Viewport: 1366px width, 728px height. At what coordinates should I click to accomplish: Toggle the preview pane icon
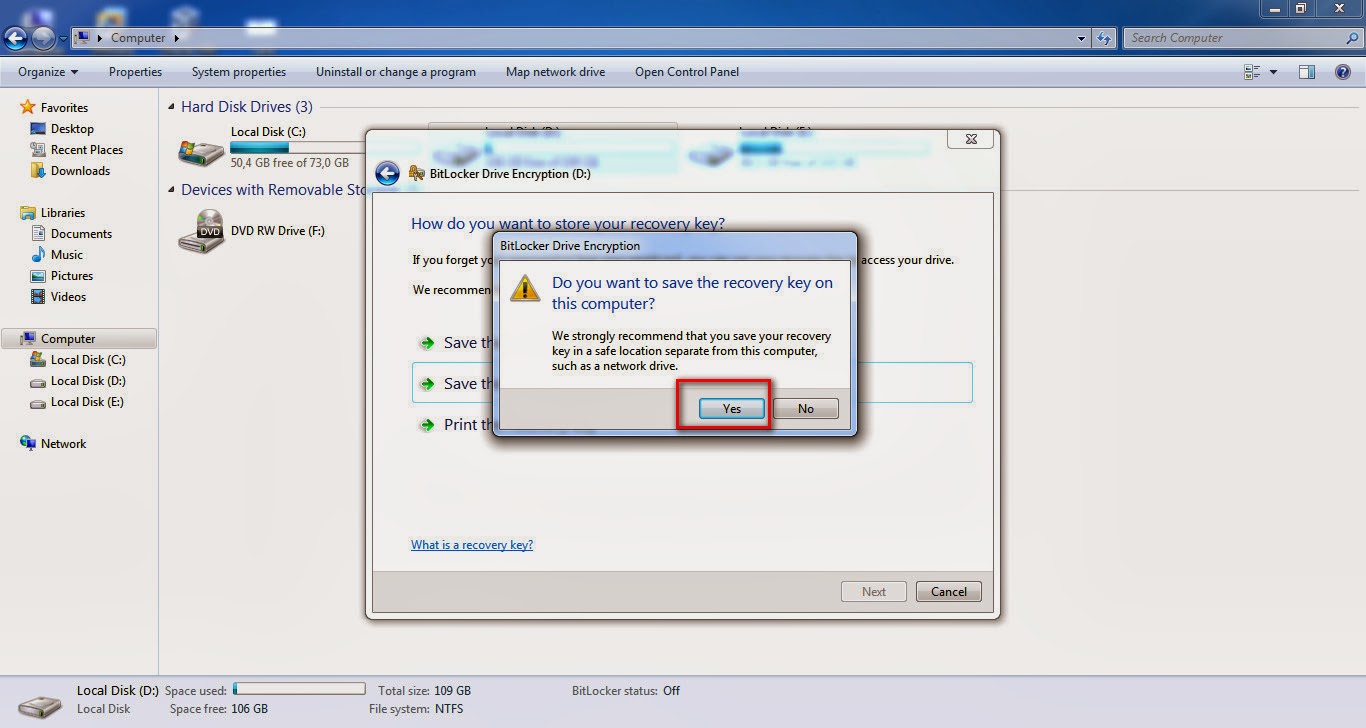pyautogui.click(x=1307, y=72)
